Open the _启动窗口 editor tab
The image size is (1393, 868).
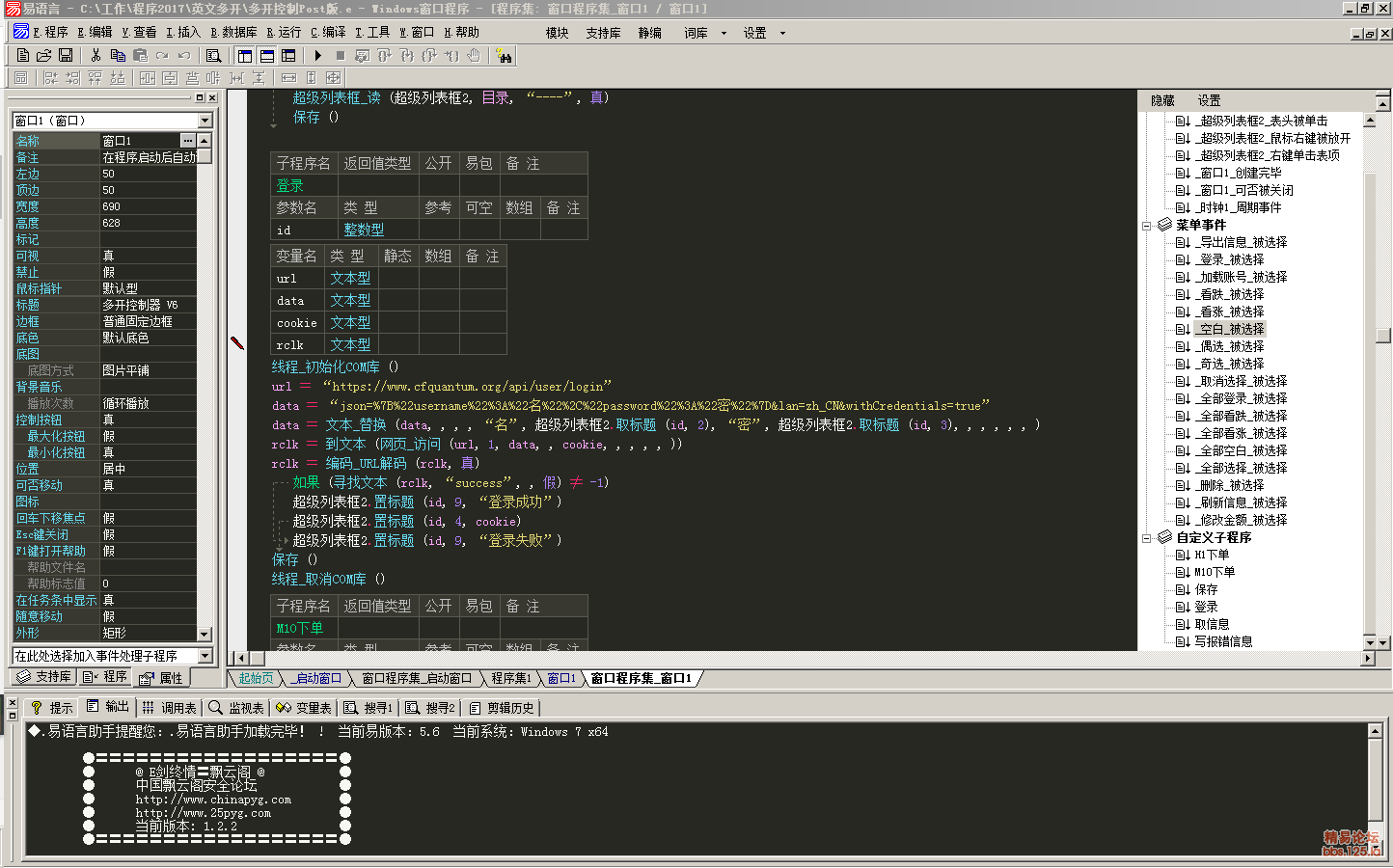317,679
